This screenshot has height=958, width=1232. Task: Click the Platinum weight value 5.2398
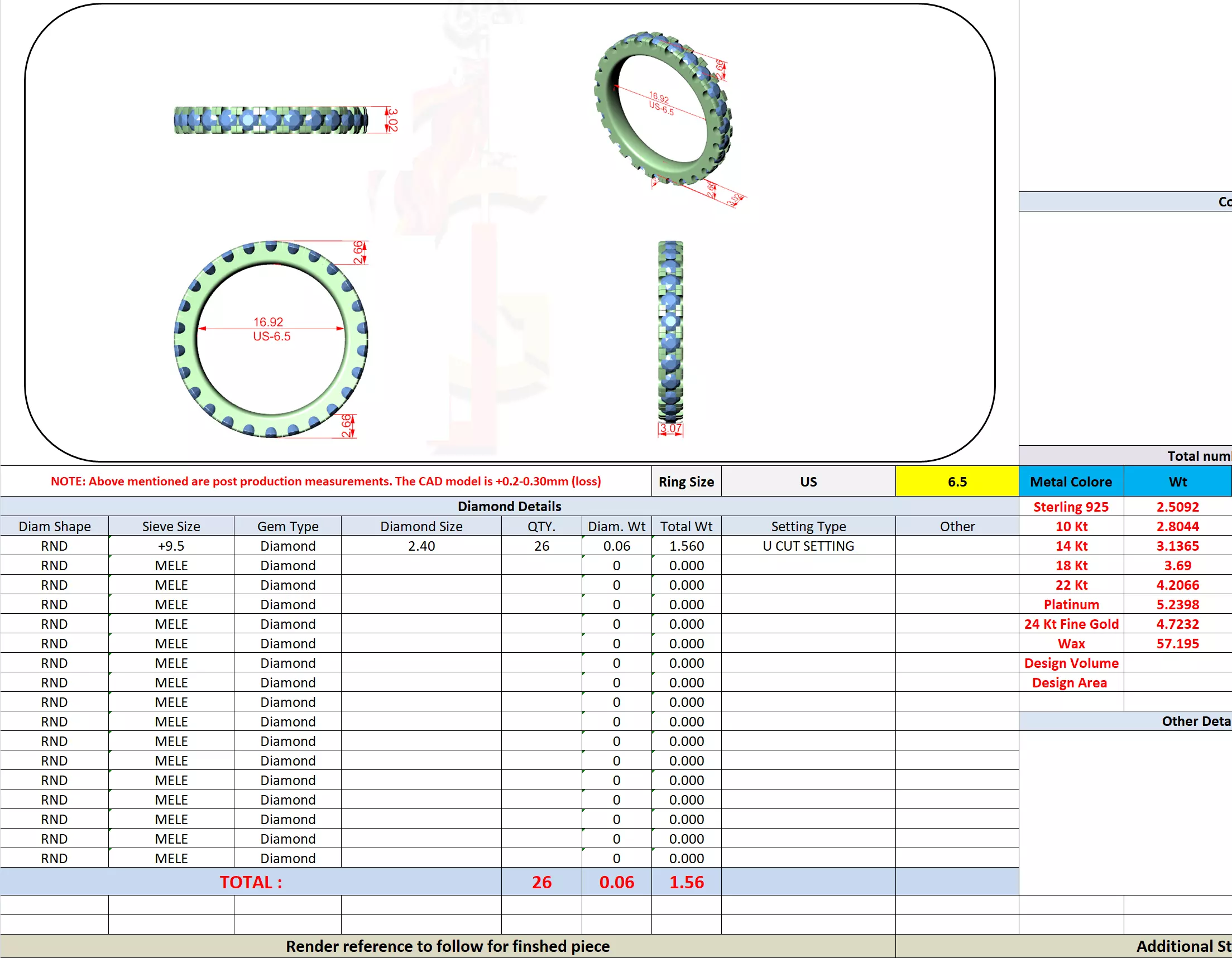coord(1177,604)
